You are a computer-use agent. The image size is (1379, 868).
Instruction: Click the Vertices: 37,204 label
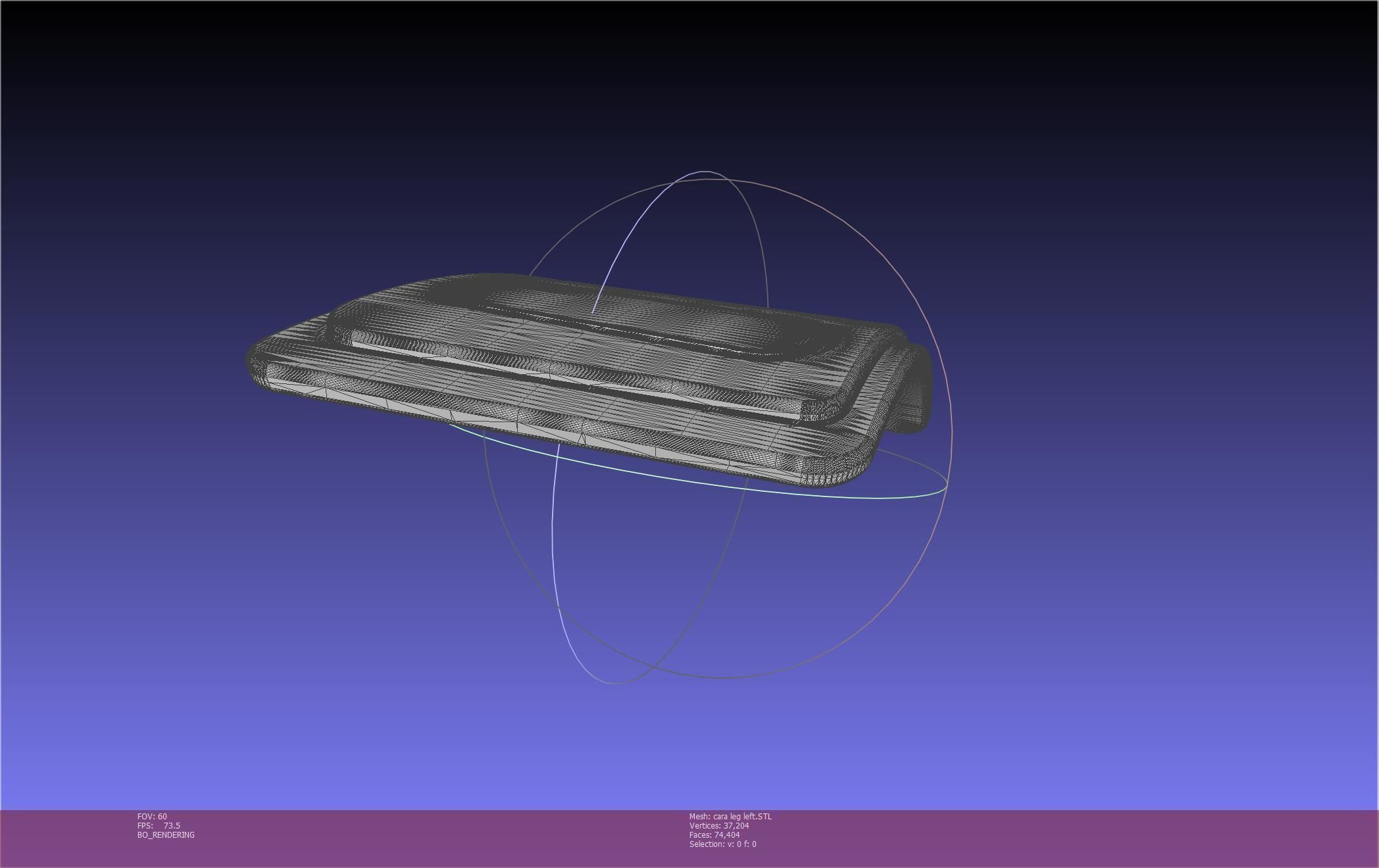coord(718,825)
